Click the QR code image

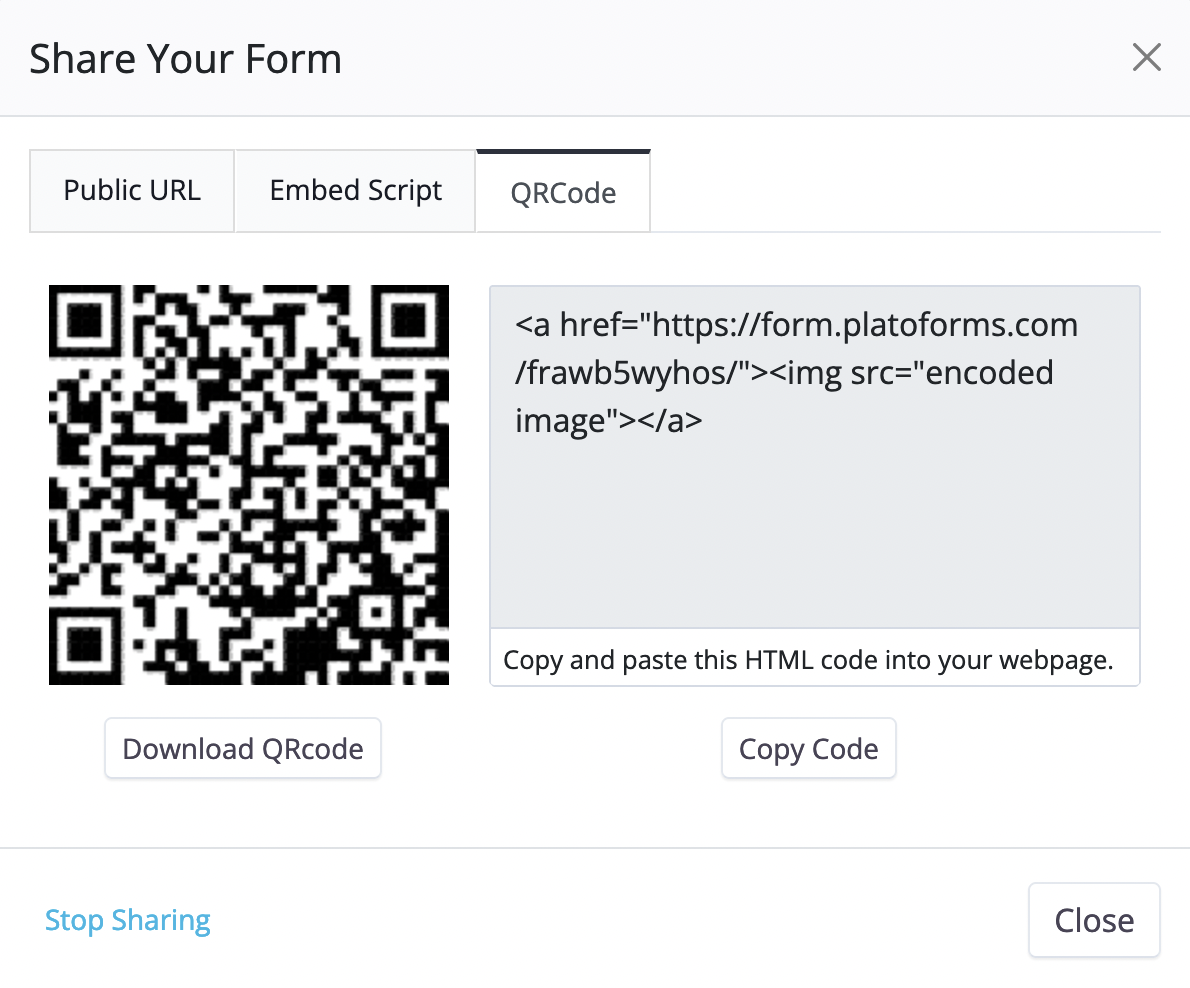[x=249, y=485]
